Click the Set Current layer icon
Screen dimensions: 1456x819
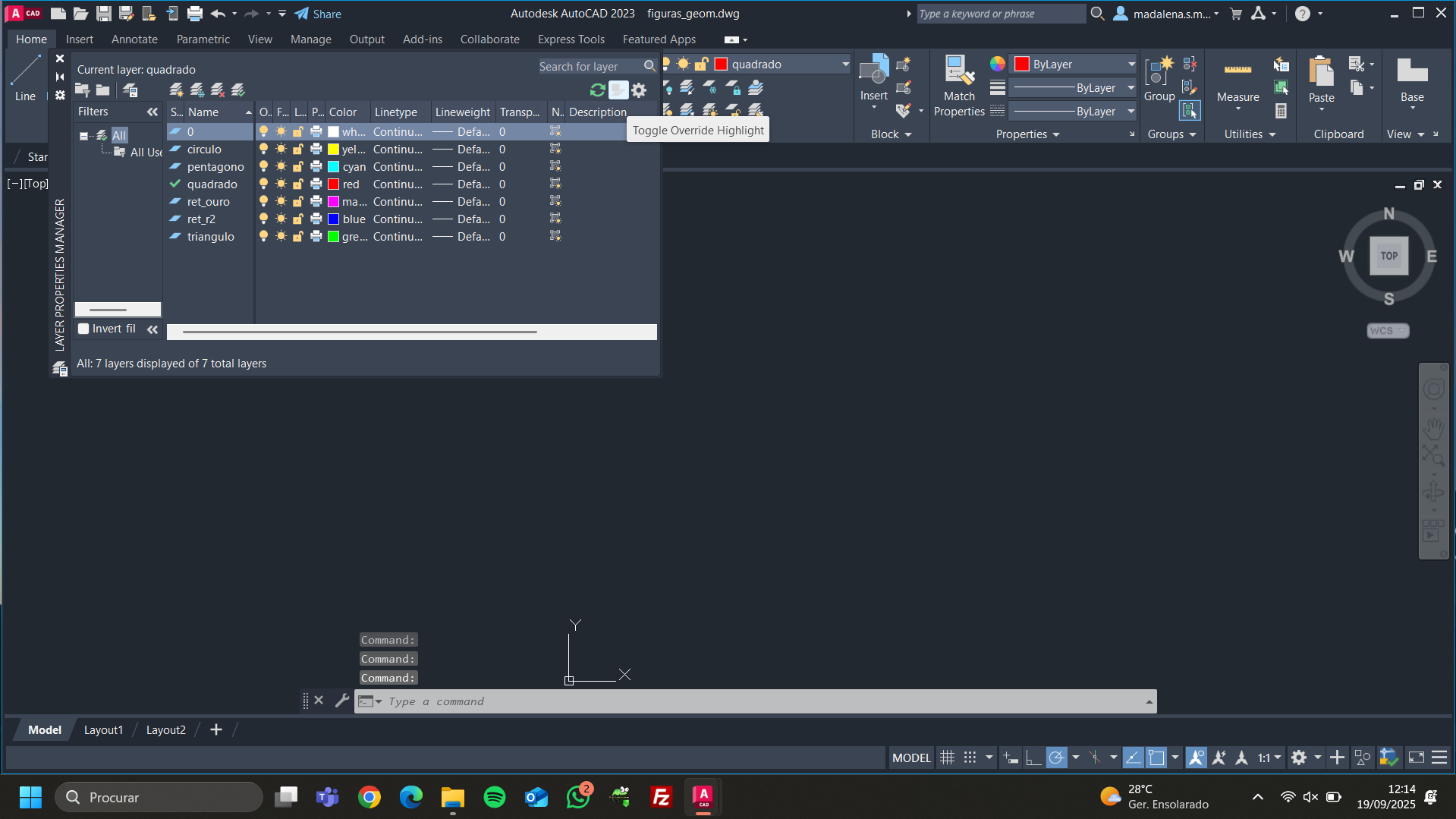(x=238, y=90)
